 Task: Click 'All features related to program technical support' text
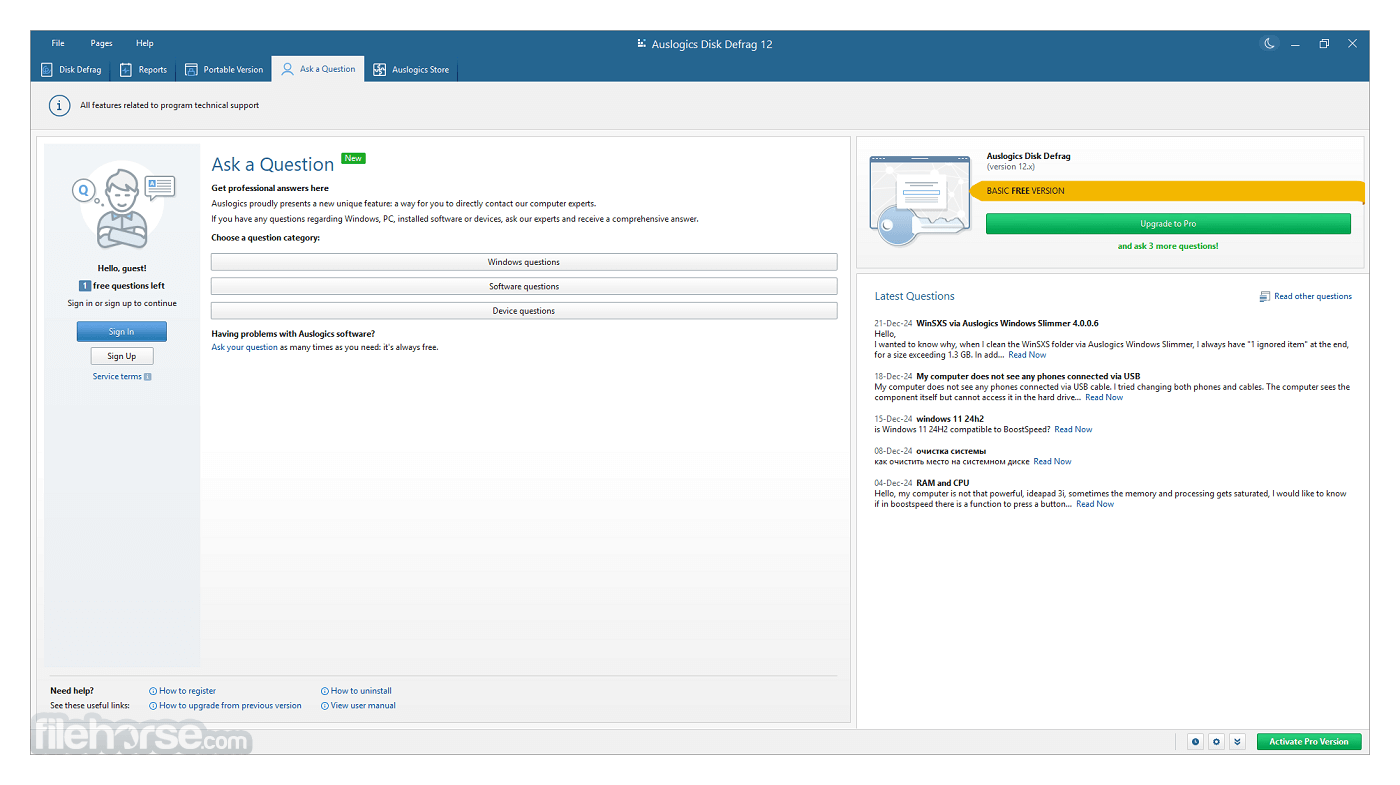[169, 105]
